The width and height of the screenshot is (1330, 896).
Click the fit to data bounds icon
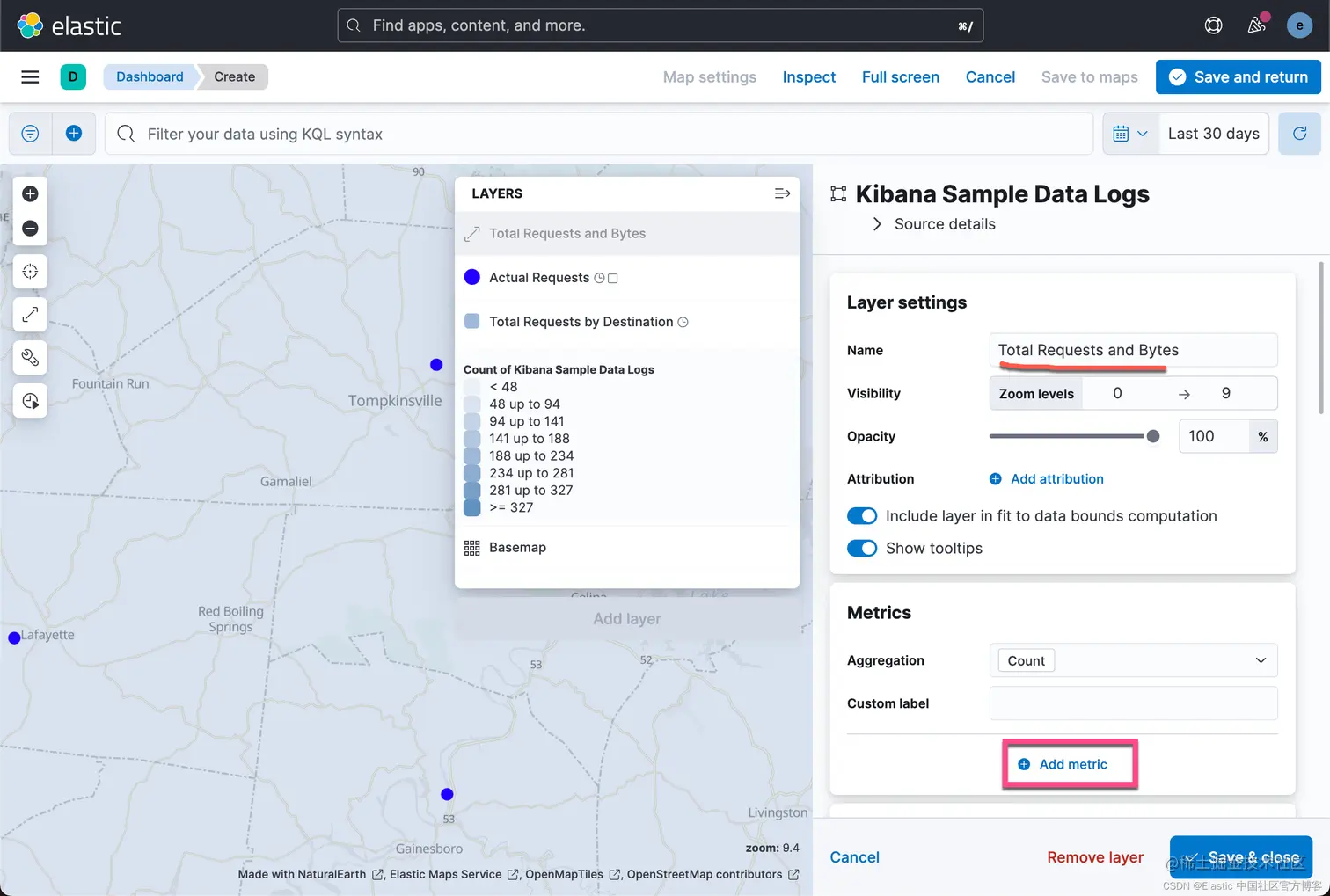tap(30, 272)
